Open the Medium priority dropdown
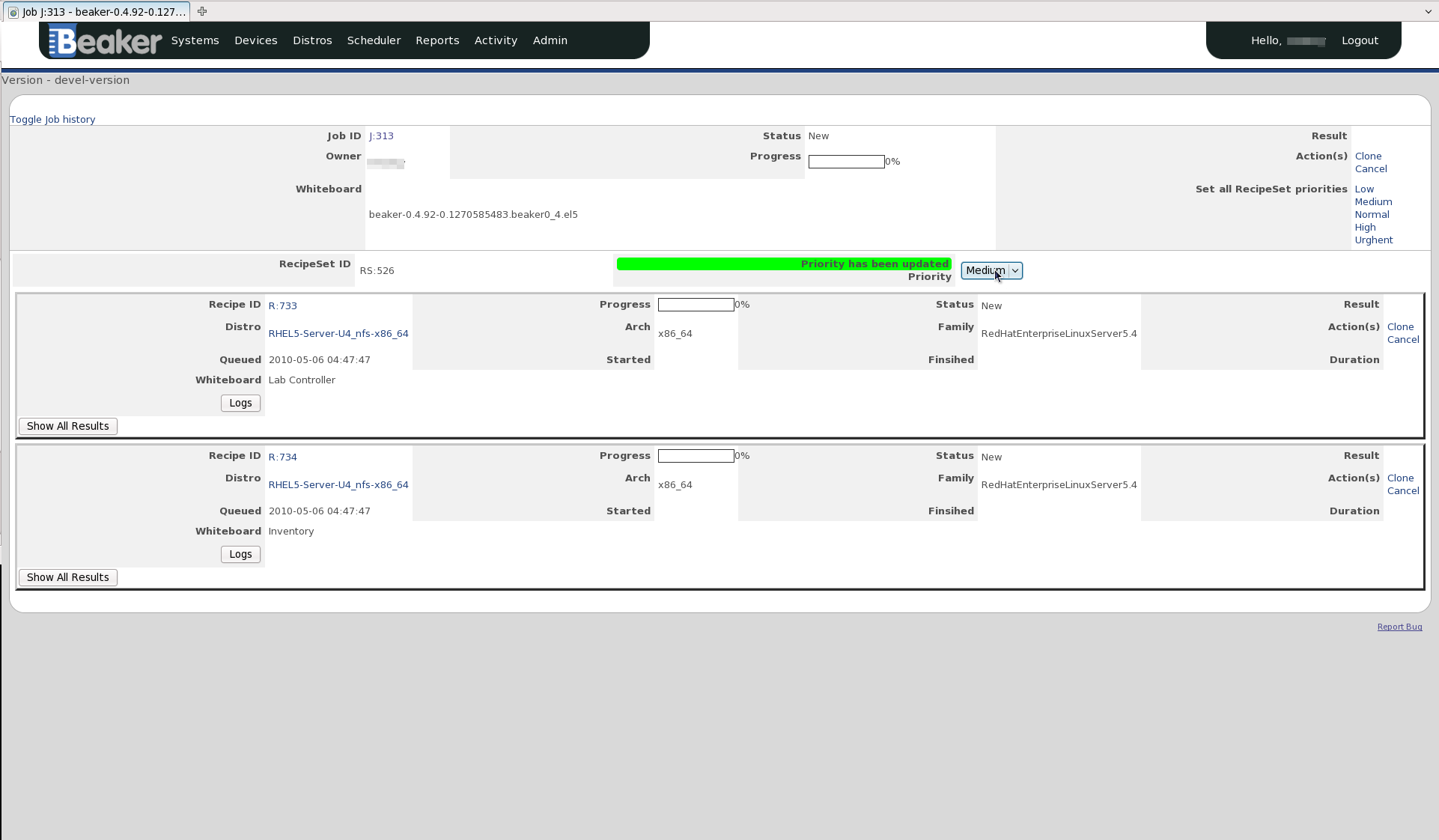Viewport: 1439px width, 840px height. (x=991, y=270)
